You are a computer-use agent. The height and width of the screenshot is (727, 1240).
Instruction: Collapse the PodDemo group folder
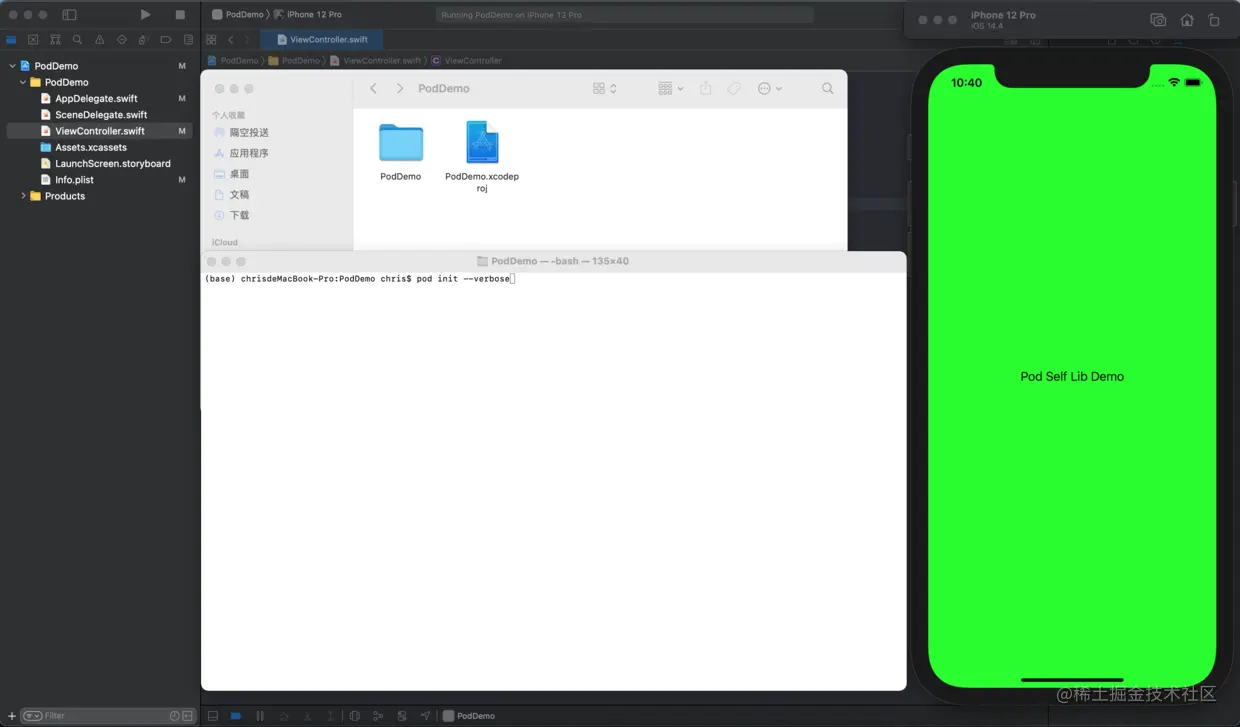[23, 82]
